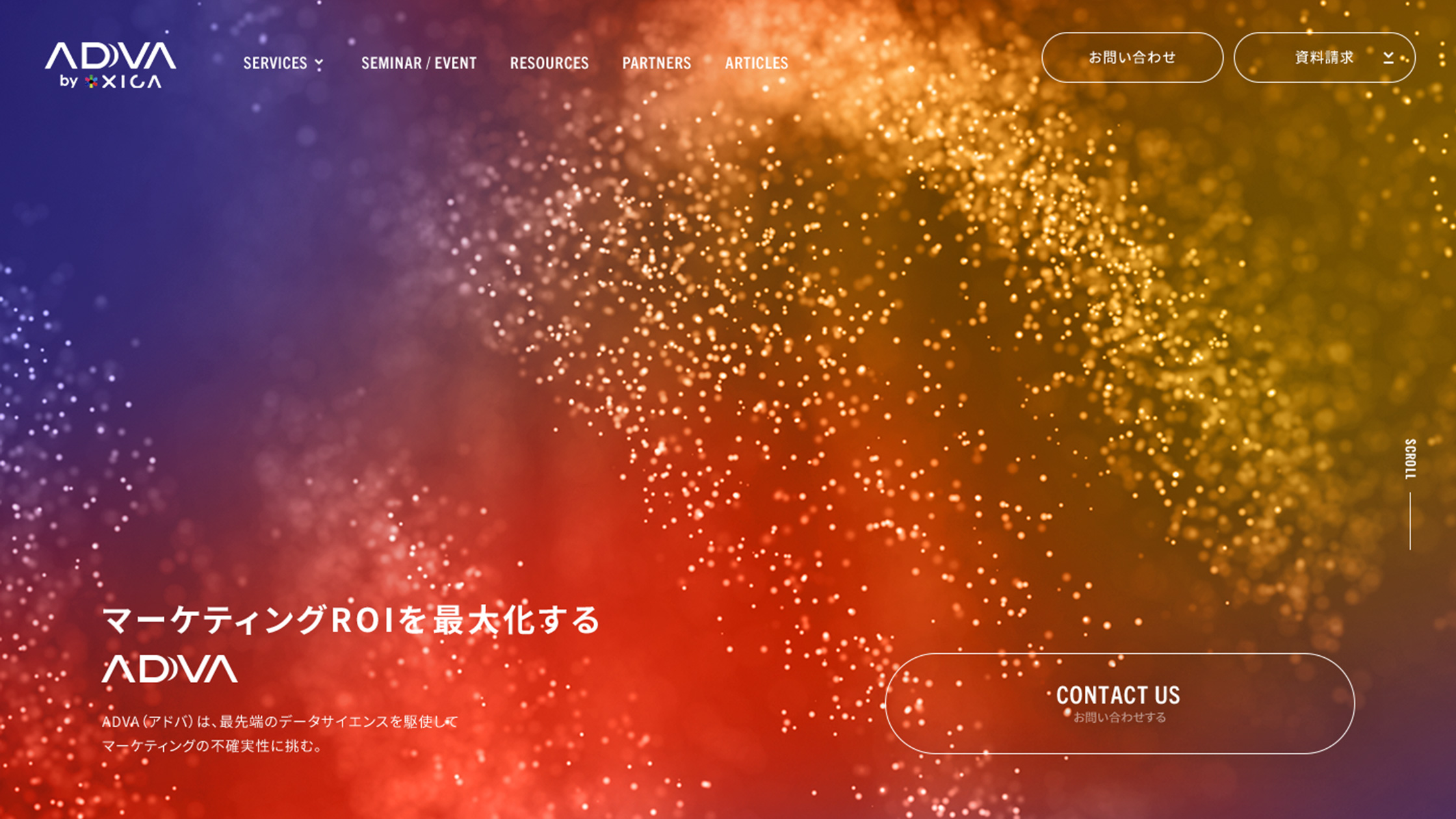The height and width of the screenshot is (819, 1456).
Task: Expand the 資料請求 dropdown arrow
Action: click(1388, 58)
